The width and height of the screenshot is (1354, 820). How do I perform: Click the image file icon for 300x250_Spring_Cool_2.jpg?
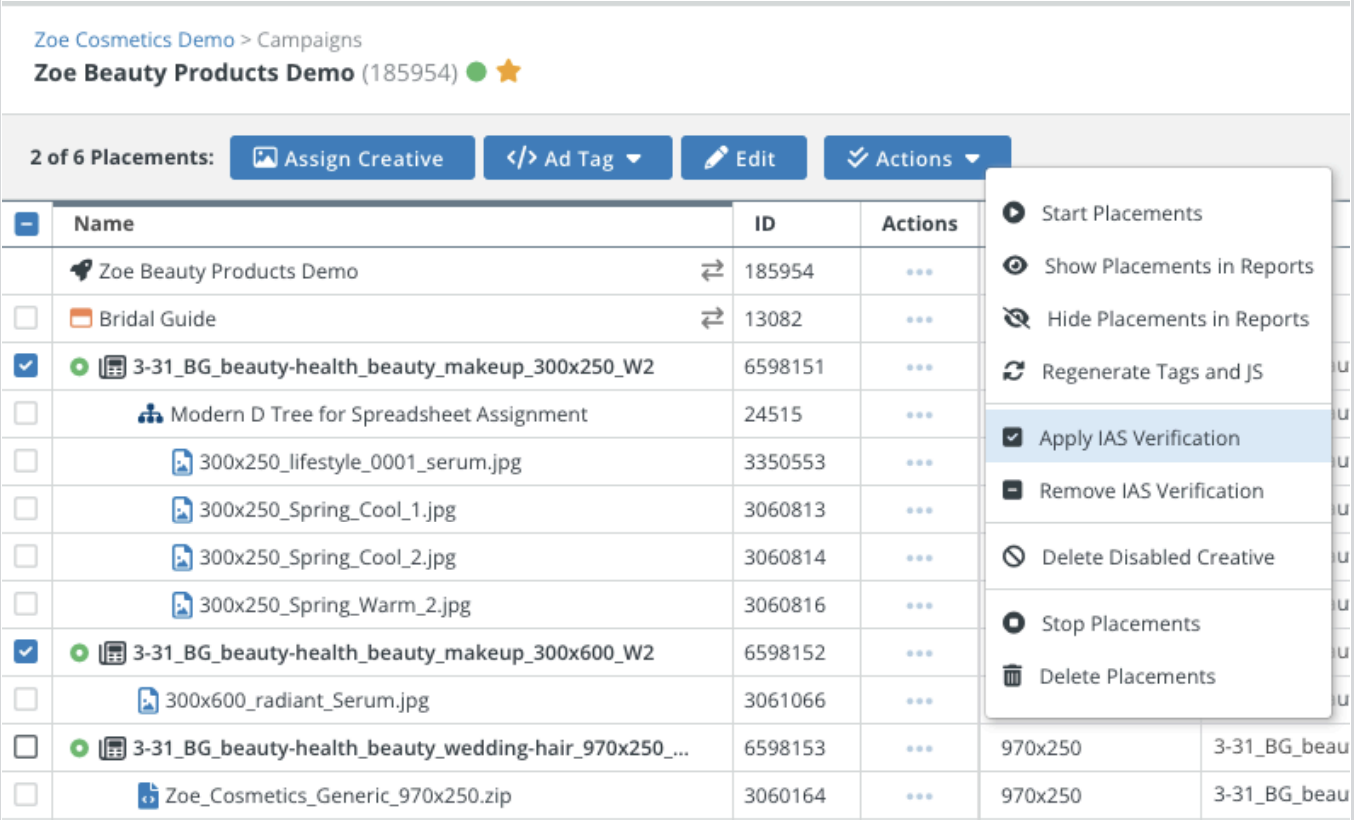click(182, 557)
